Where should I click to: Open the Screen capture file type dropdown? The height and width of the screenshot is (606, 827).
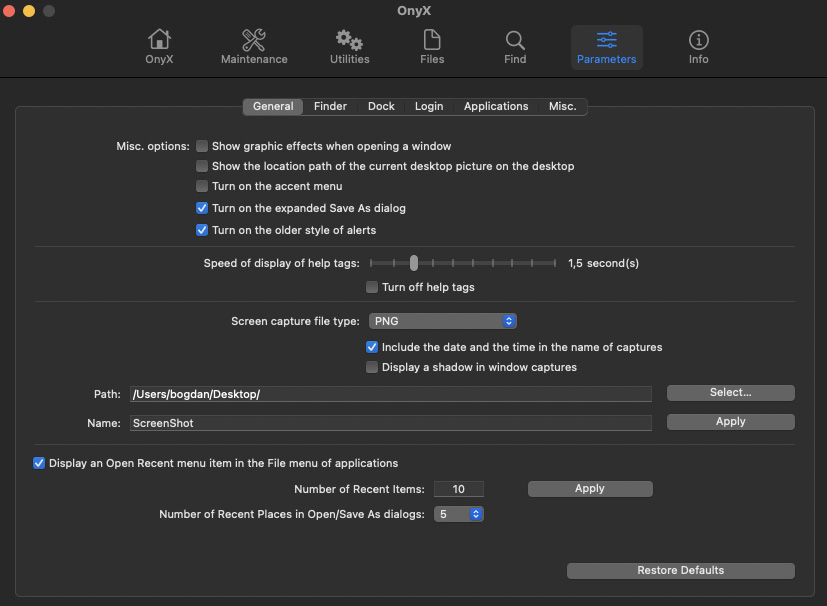point(442,321)
